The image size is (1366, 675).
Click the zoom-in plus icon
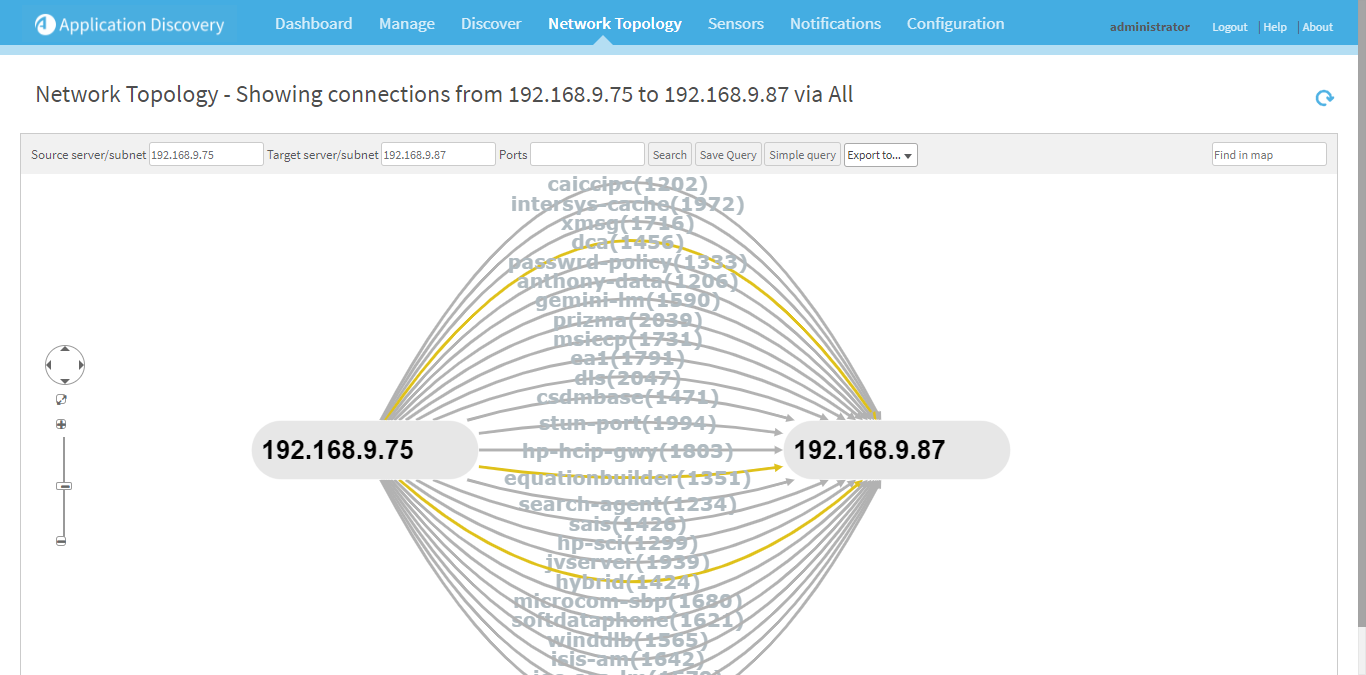point(61,423)
